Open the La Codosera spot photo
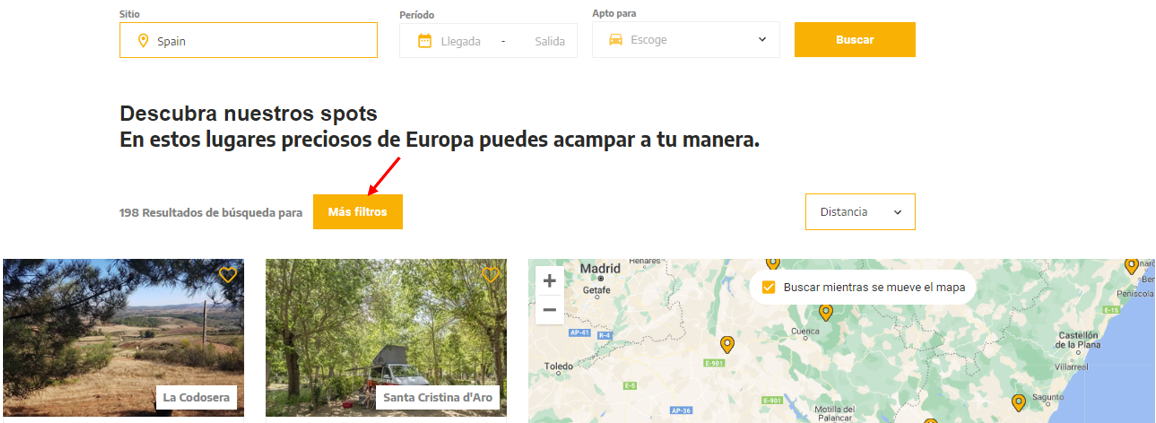This screenshot has width=1156, height=423. (x=124, y=338)
